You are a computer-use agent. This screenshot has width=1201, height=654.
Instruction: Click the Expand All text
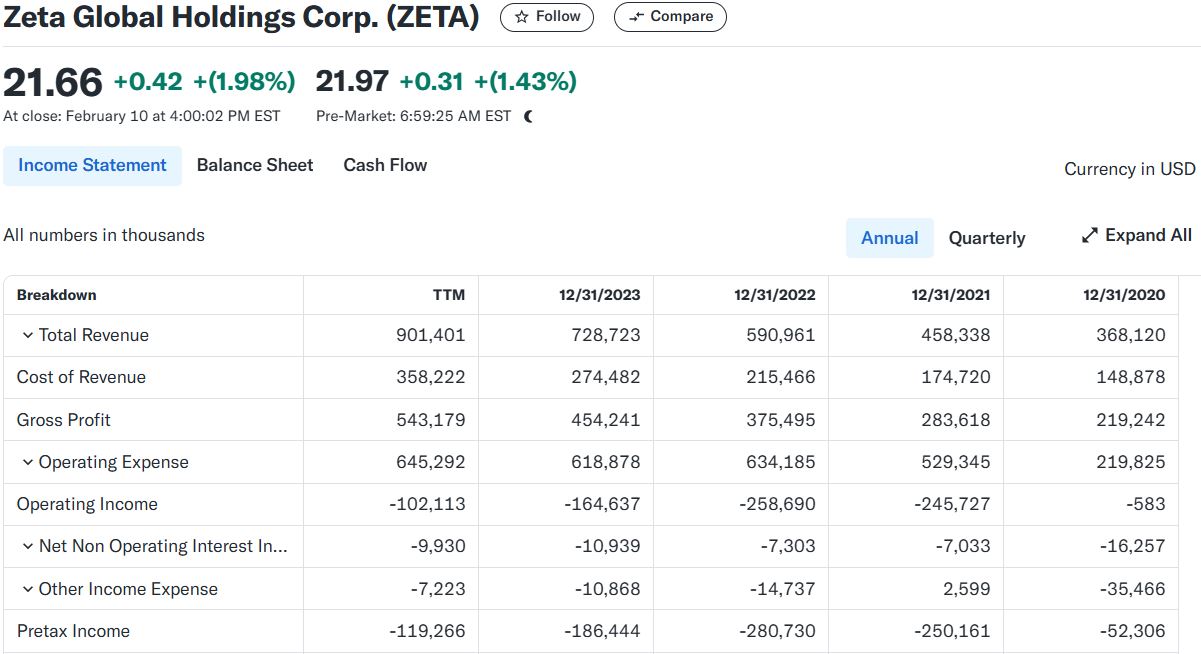click(1148, 235)
